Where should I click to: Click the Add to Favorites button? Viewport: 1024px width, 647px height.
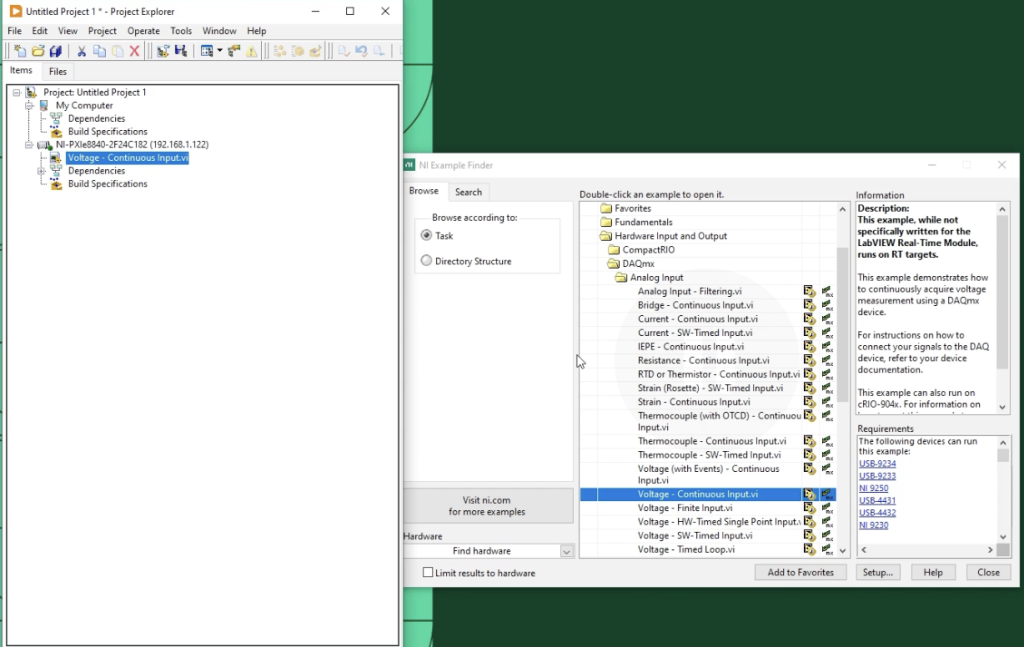click(x=801, y=573)
